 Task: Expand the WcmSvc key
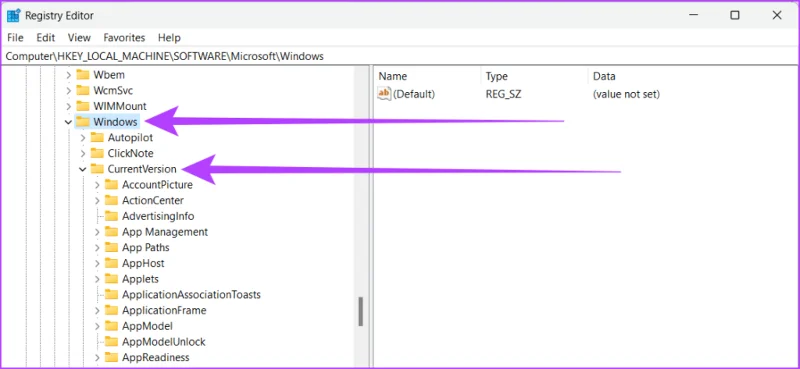(68, 91)
